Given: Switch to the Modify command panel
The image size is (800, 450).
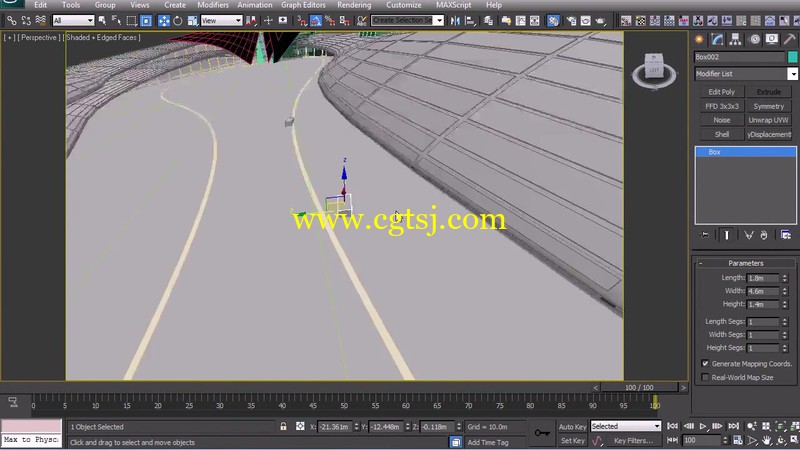Looking at the screenshot, I should click(x=717, y=39).
